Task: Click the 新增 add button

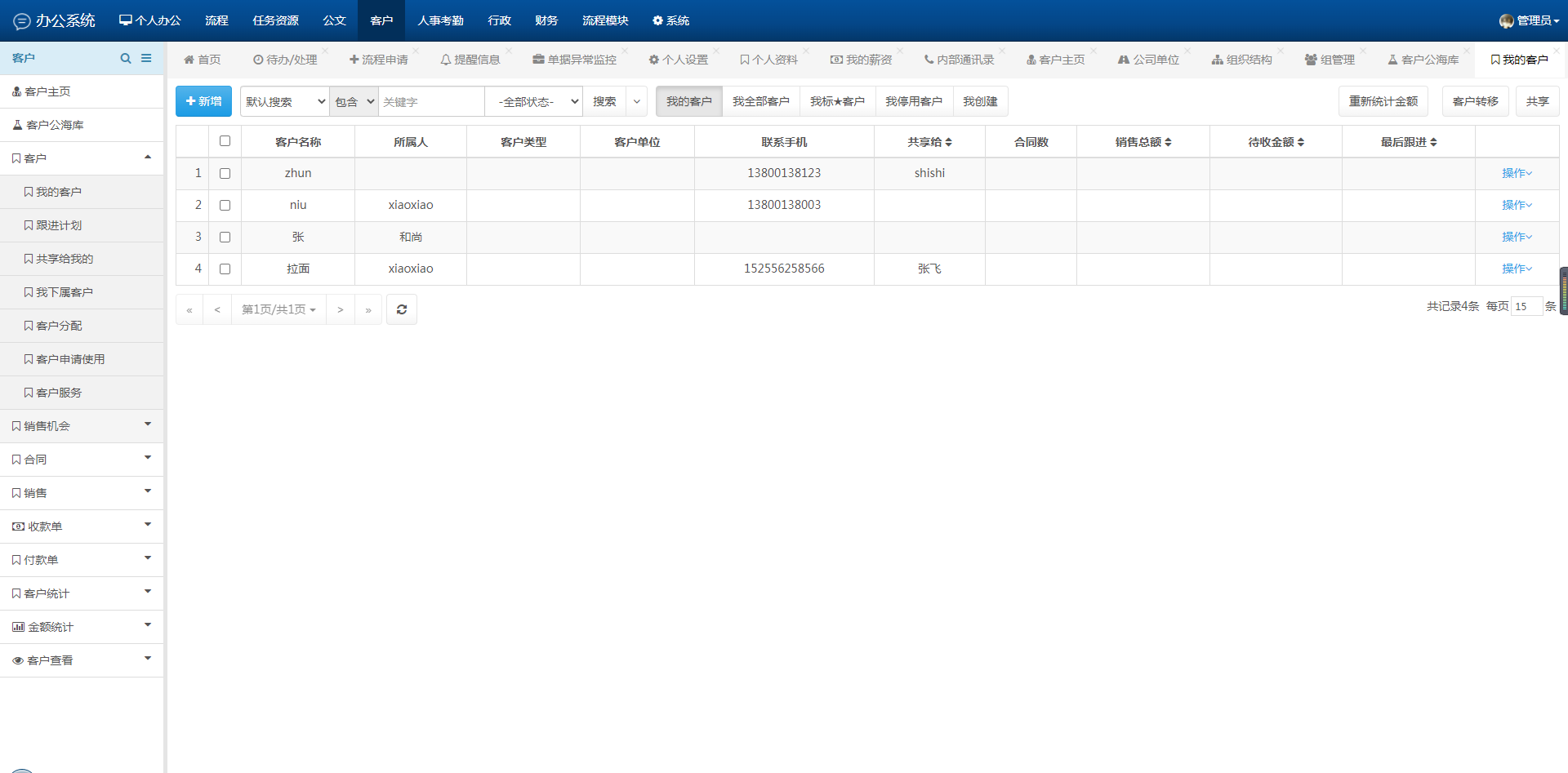Action: tap(203, 101)
